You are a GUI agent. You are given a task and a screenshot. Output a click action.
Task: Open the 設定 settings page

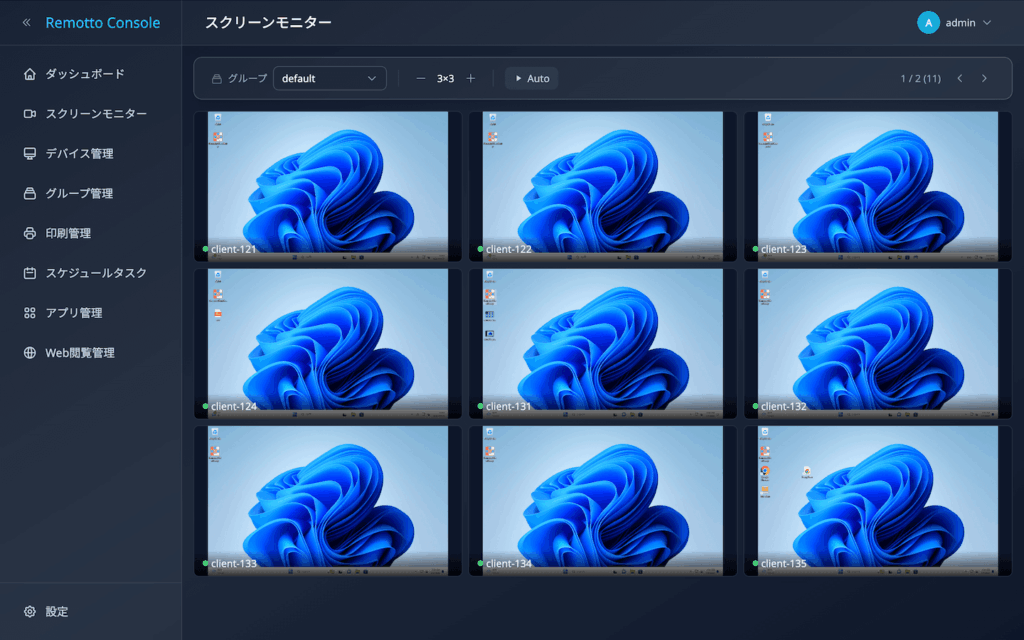coord(57,612)
